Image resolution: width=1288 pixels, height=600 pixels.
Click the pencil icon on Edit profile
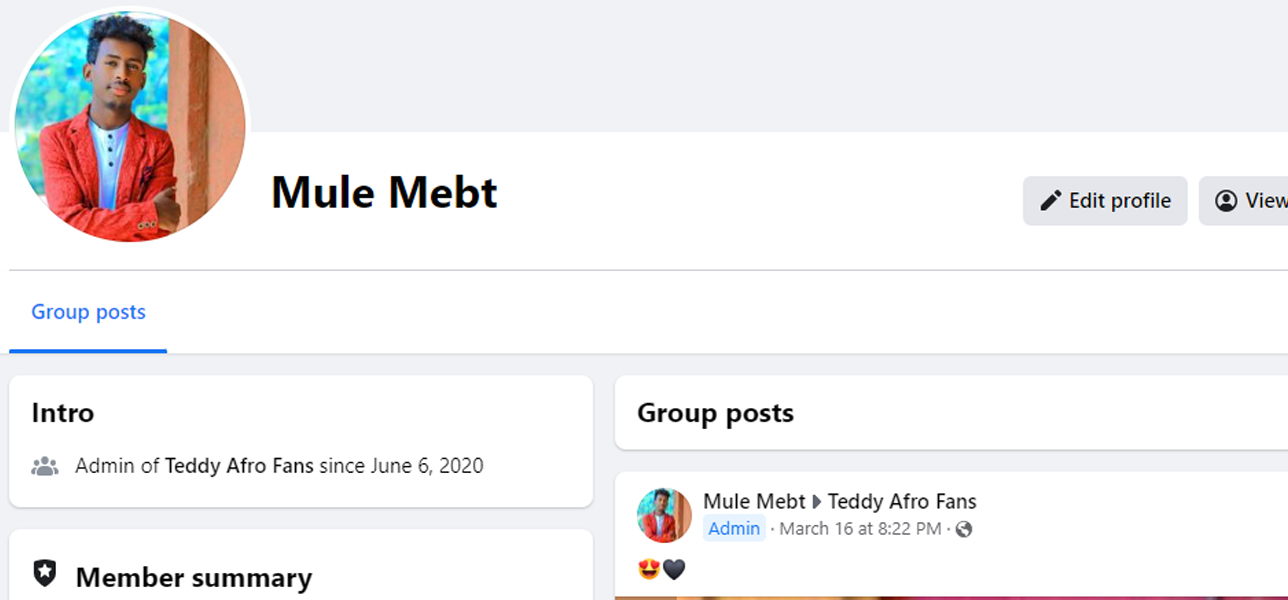click(1050, 201)
